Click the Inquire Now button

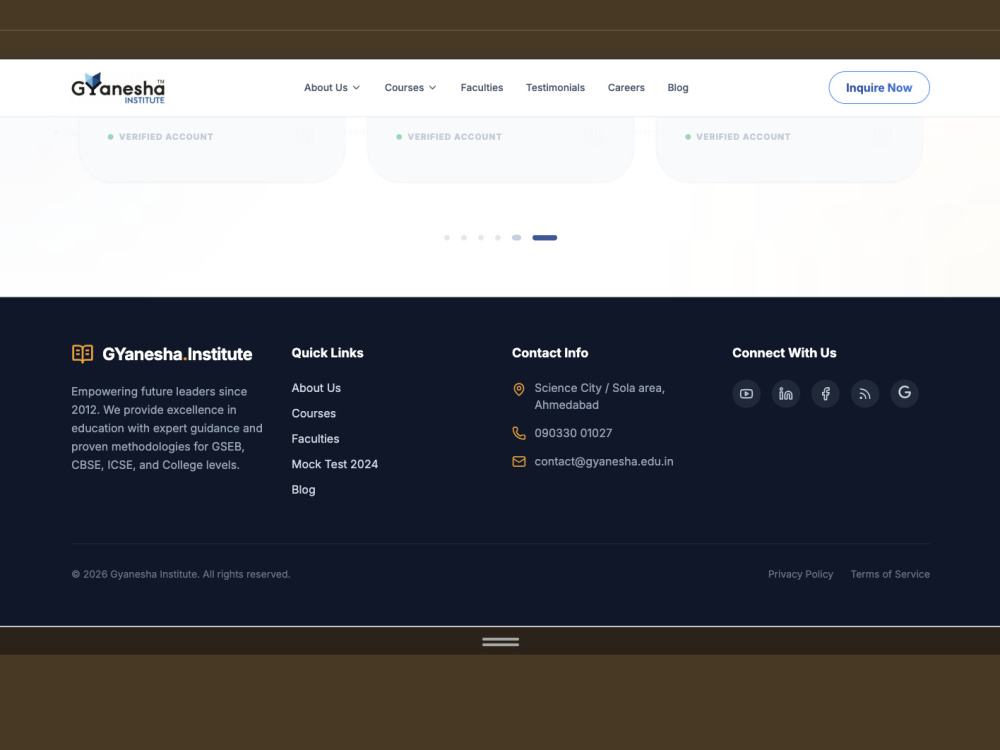tap(879, 87)
